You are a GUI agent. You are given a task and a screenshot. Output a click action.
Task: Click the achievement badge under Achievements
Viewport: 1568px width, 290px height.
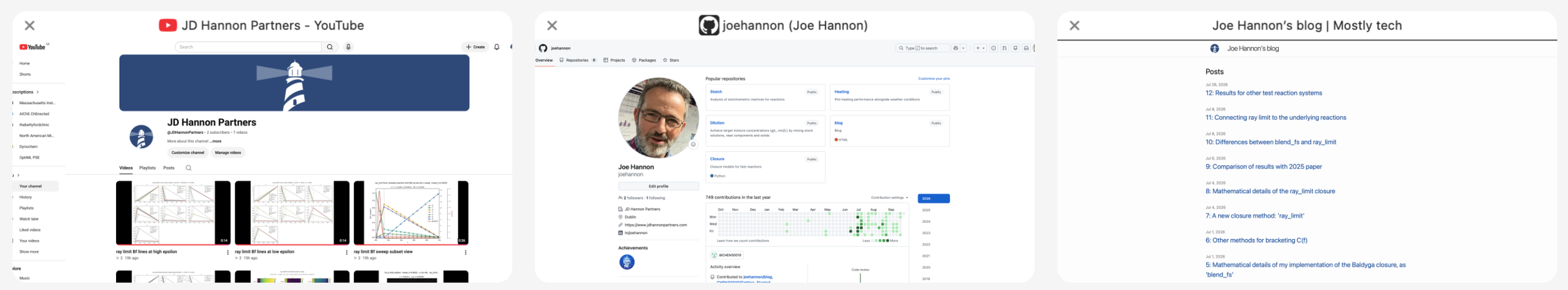coord(627,262)
